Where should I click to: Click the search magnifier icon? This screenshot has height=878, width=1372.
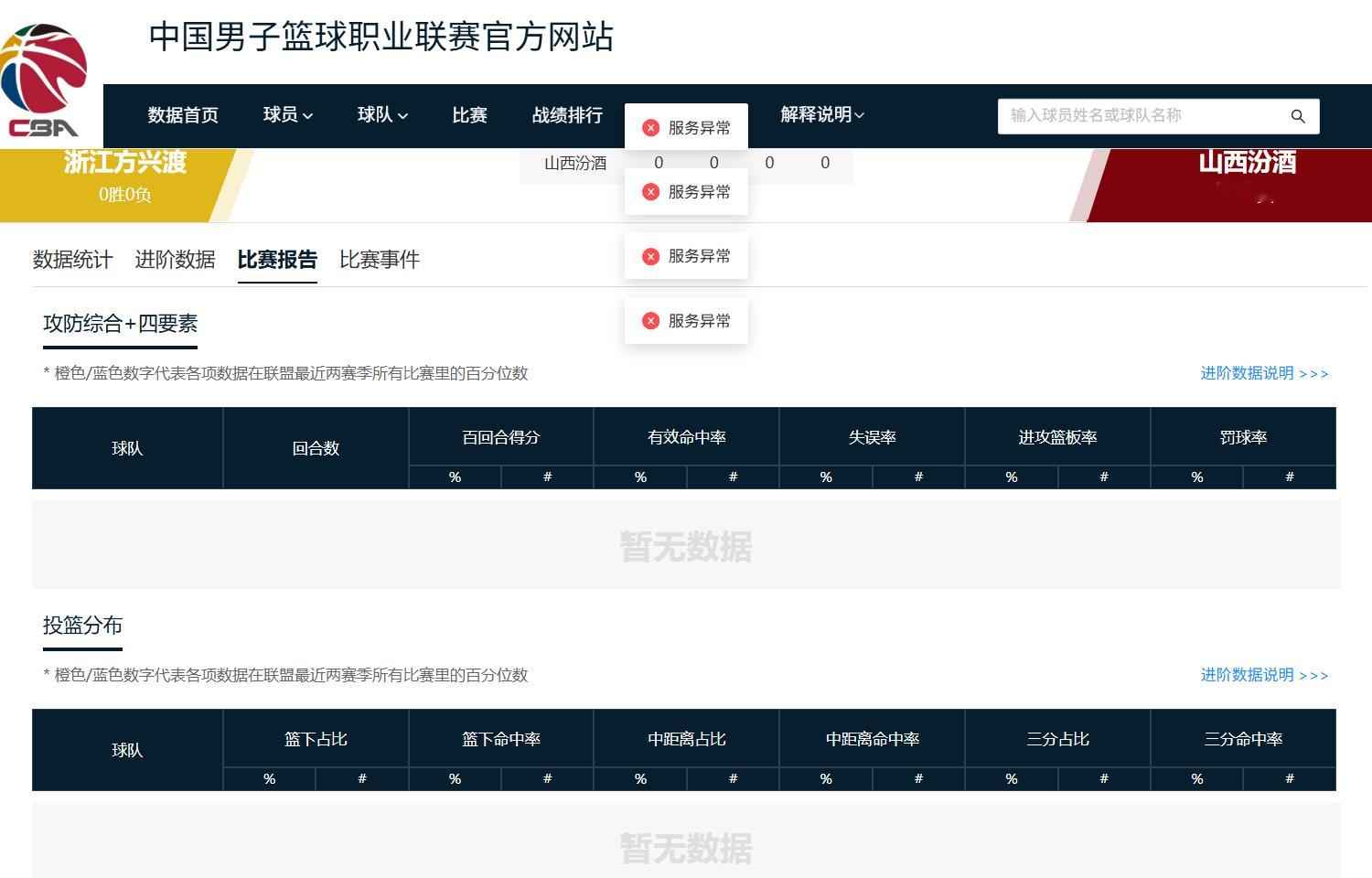[1298, 116]
